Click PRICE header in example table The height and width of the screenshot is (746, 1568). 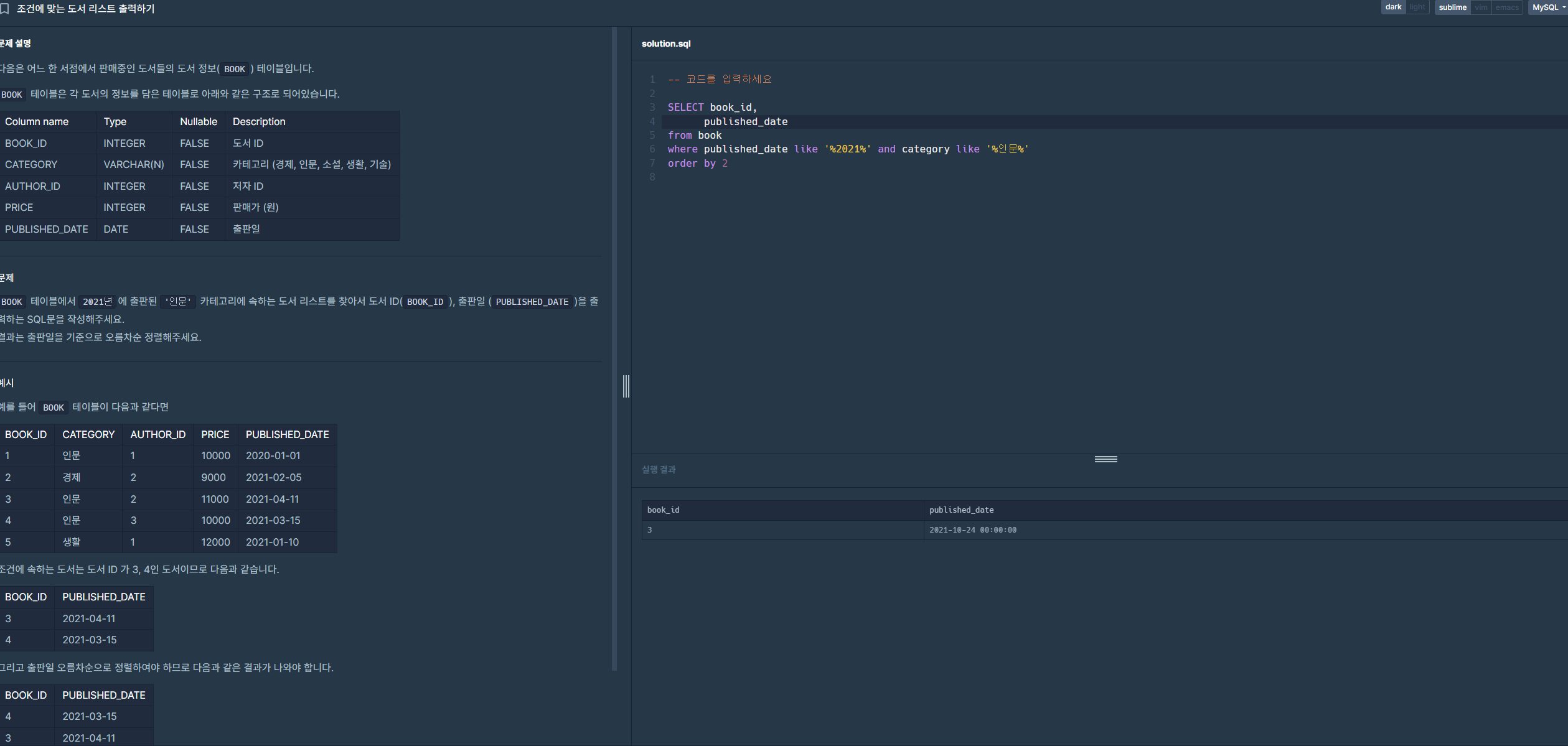tap(215, 435)
